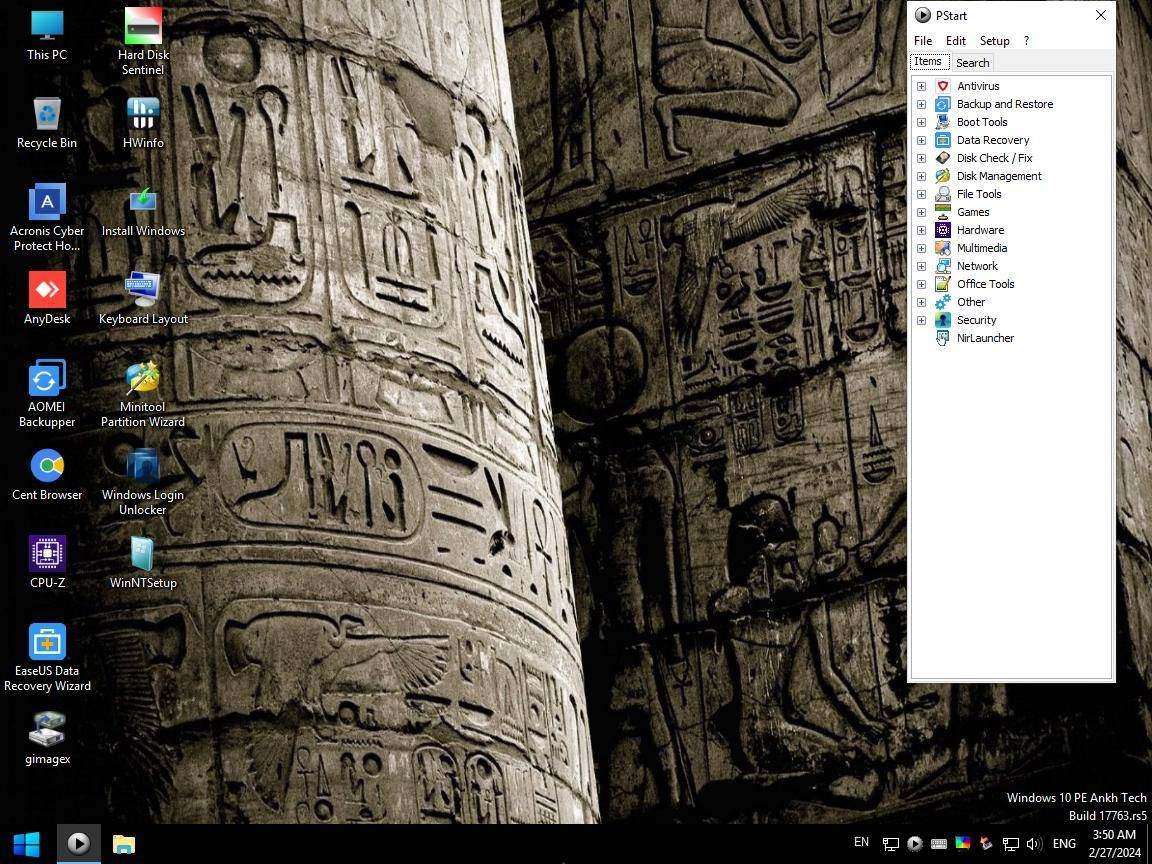Switch to the Search tab

pos(972,63)
